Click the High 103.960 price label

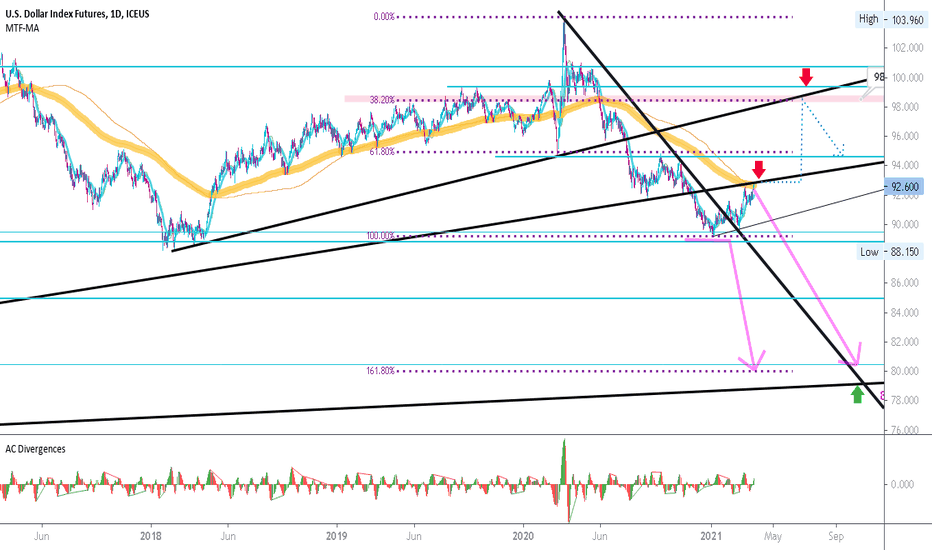(x=891, y=20)
